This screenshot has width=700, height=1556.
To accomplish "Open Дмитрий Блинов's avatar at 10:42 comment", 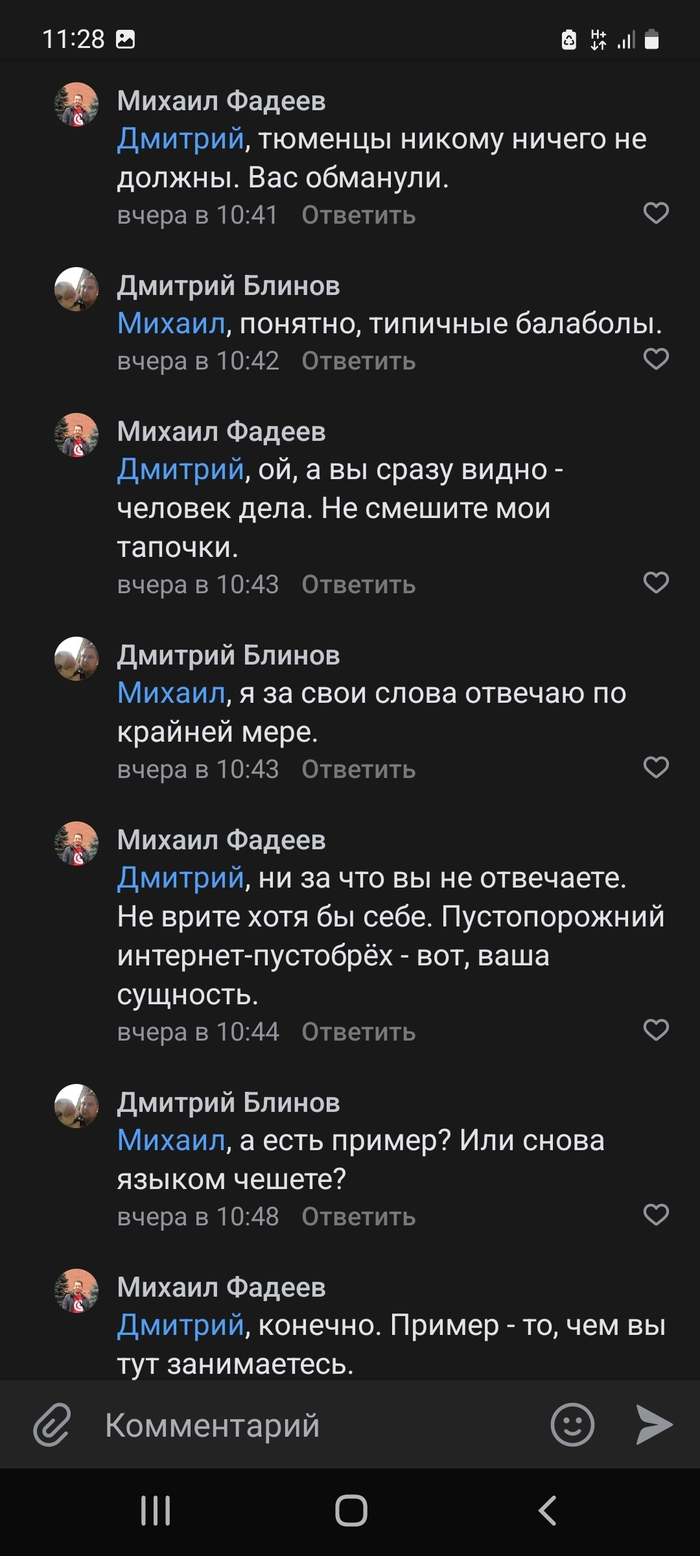I will [x=76, y=290].
